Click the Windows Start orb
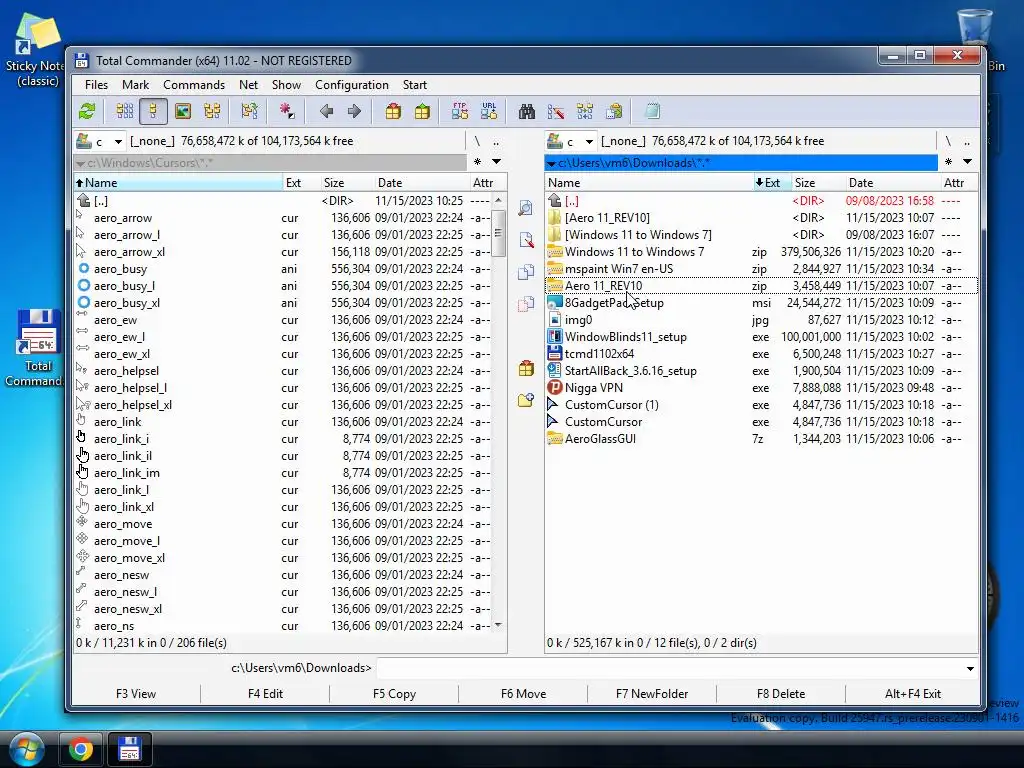Screen dimensions: 1024x768 click(x=27, y=750)
